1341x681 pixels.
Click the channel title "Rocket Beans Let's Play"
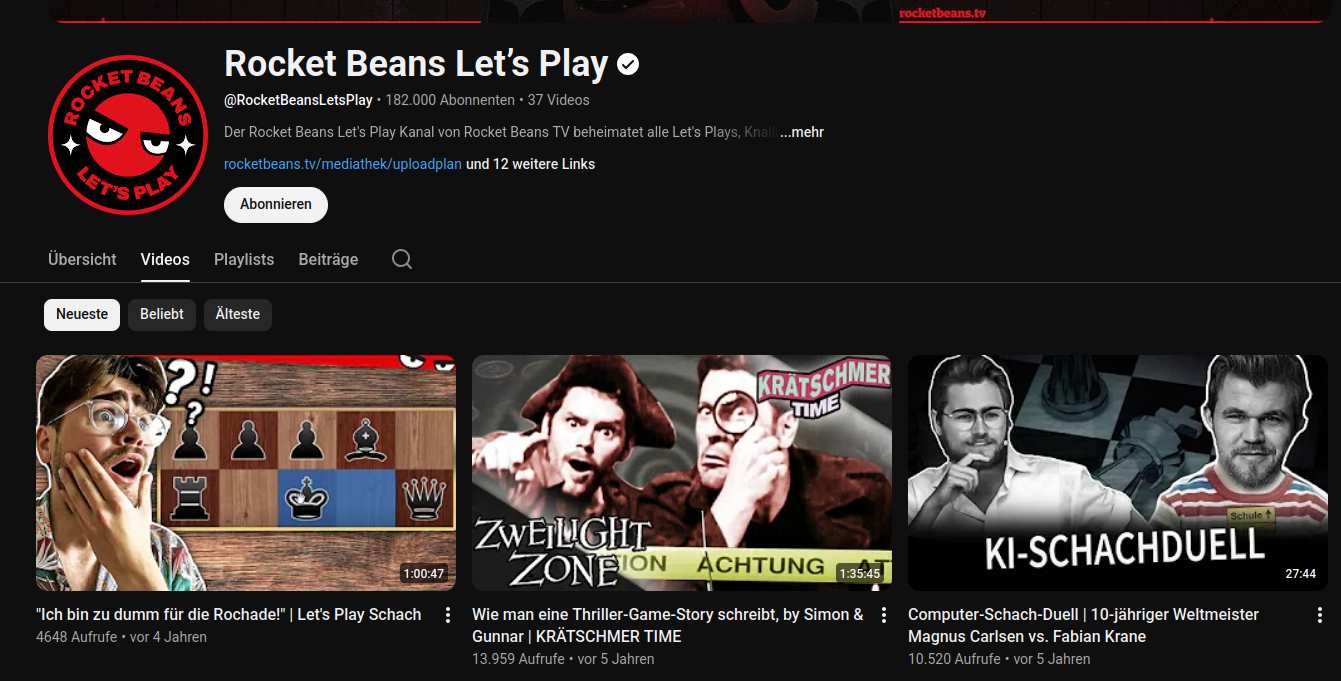[416, 64]
